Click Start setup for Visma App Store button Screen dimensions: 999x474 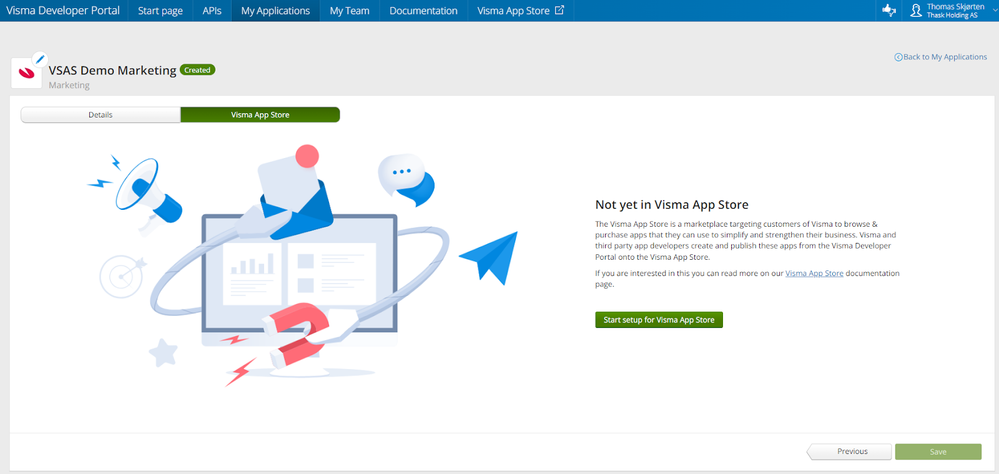coord(659,320)
